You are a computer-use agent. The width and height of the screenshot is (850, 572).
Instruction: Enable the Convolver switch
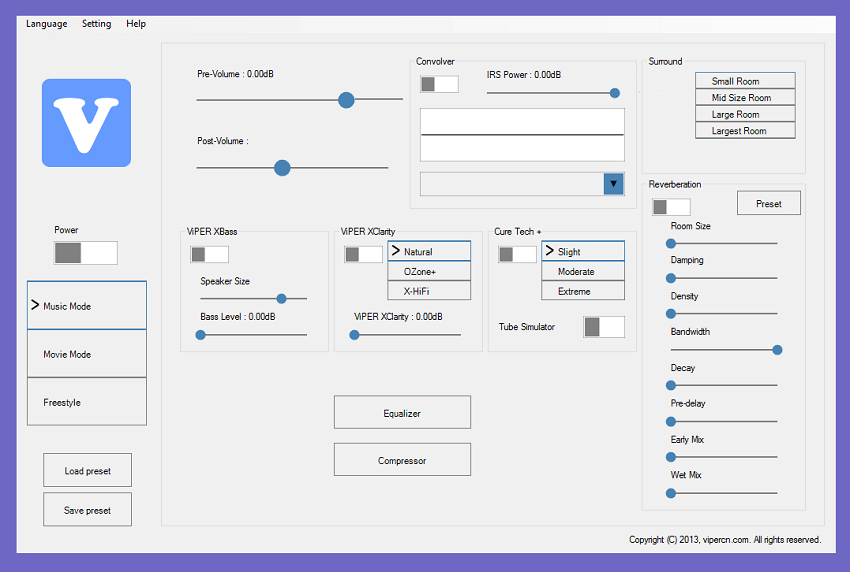coord(439,84)
